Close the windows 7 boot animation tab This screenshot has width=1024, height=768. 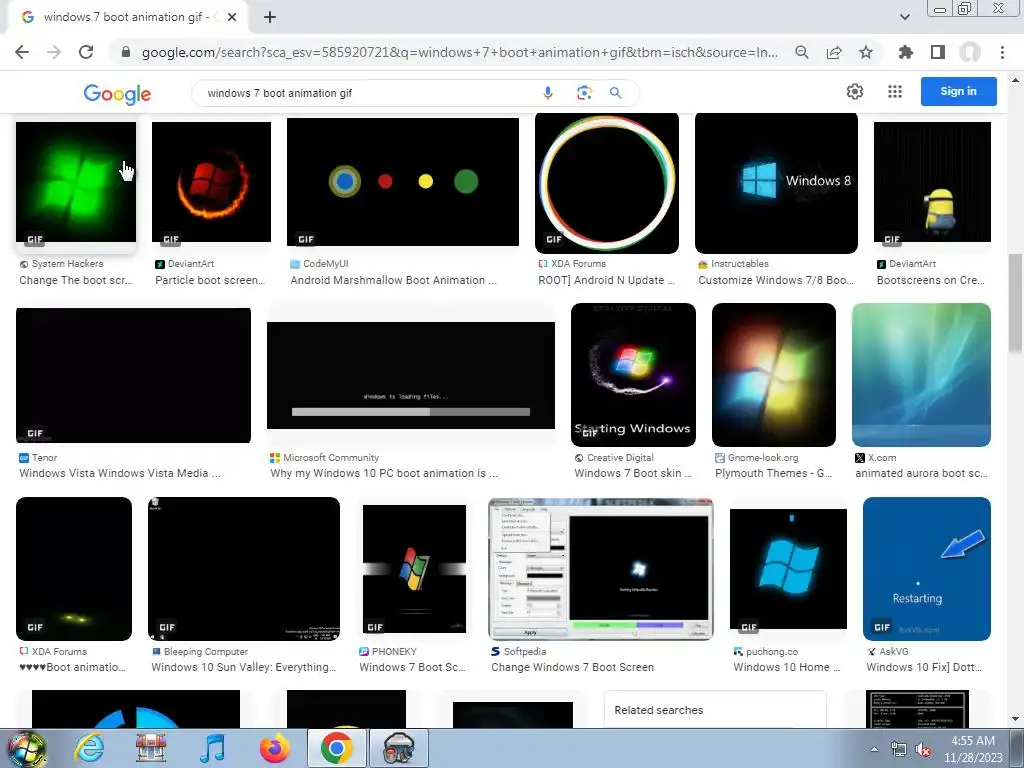pyautogui.click(x=232, y=17)
